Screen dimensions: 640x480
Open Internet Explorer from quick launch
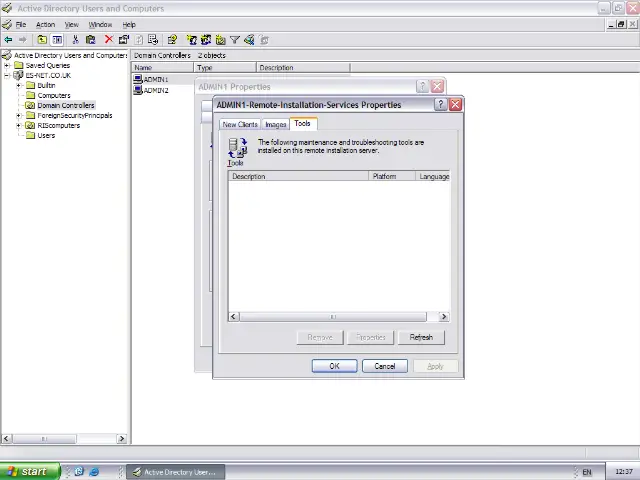tap(94, 471)
